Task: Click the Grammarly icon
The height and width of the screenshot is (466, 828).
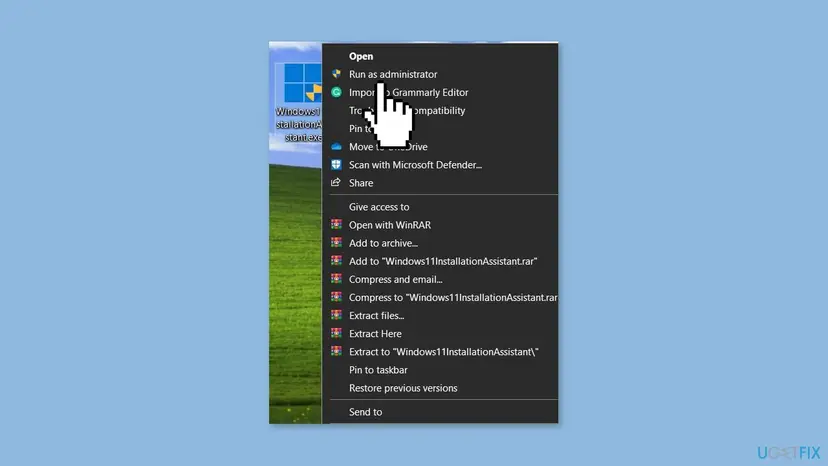Action: [x=336, y=92]
